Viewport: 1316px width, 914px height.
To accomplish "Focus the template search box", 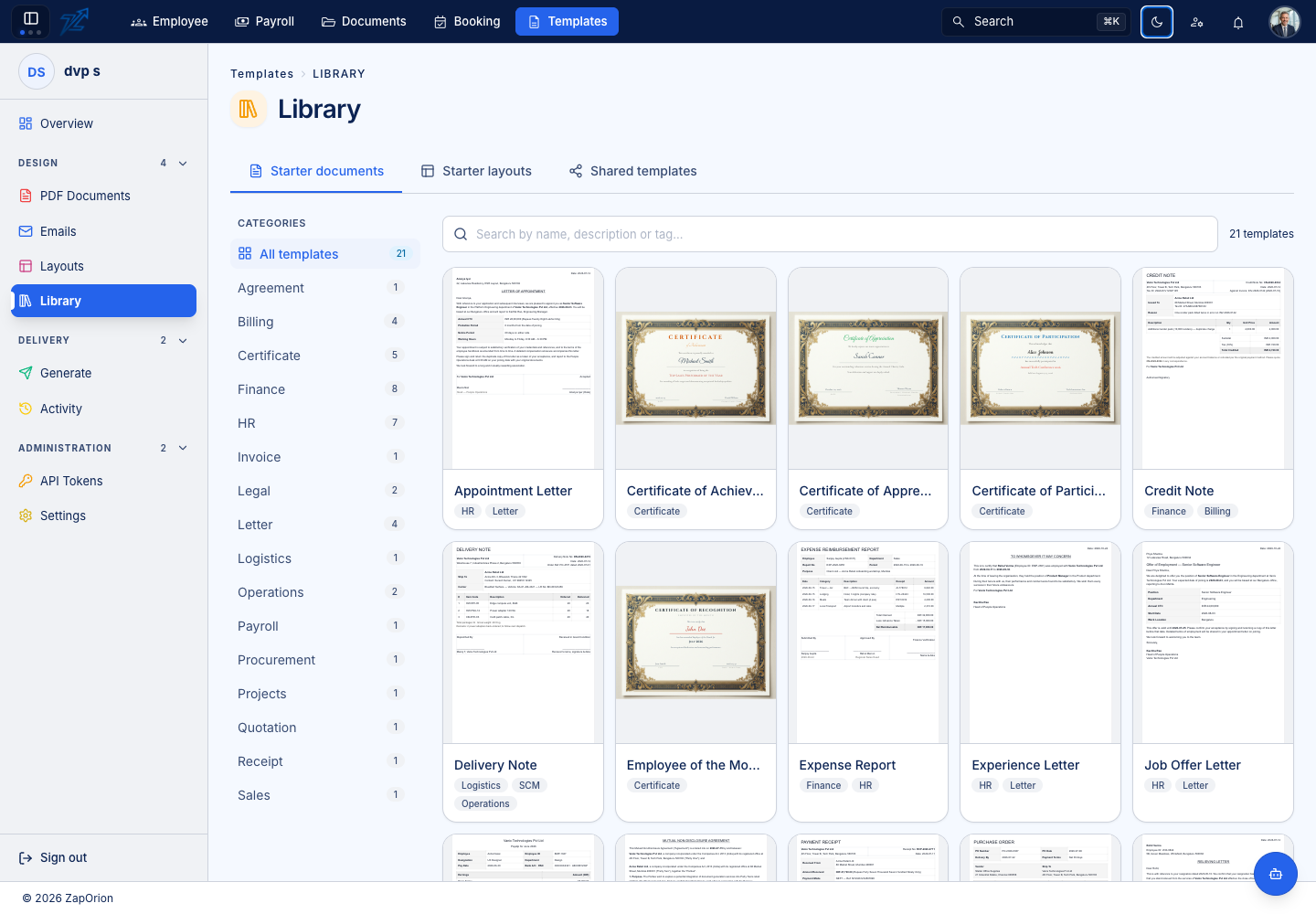I will coord(830,234).
